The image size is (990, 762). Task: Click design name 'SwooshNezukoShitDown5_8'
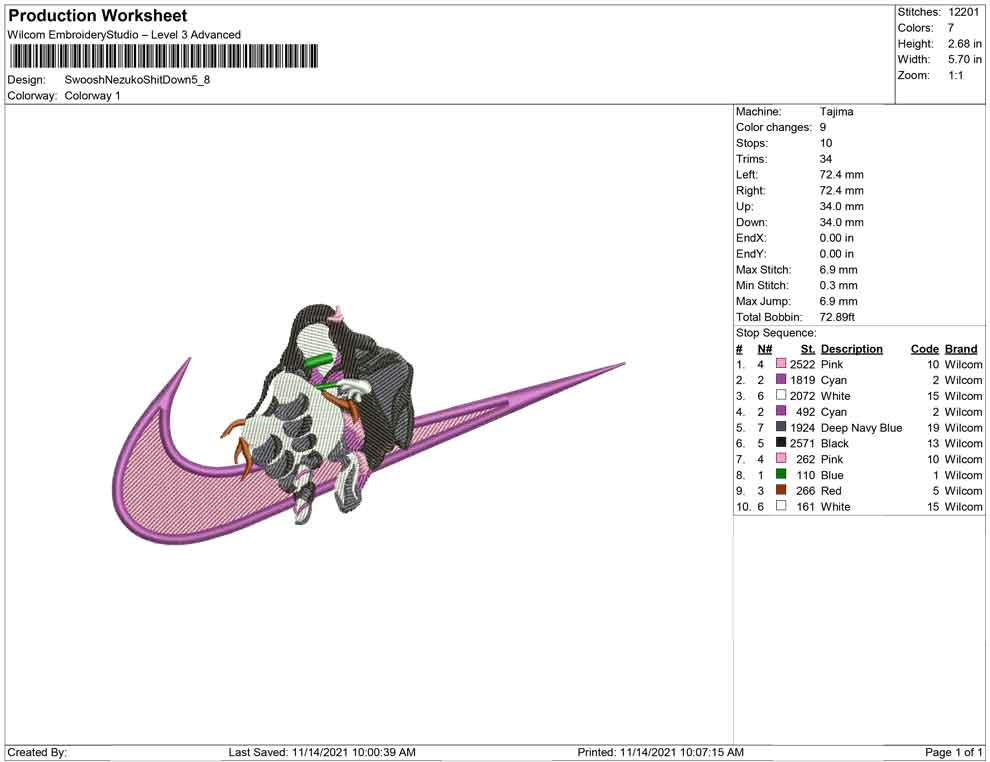pyautogui.click(x=137, y=80)
